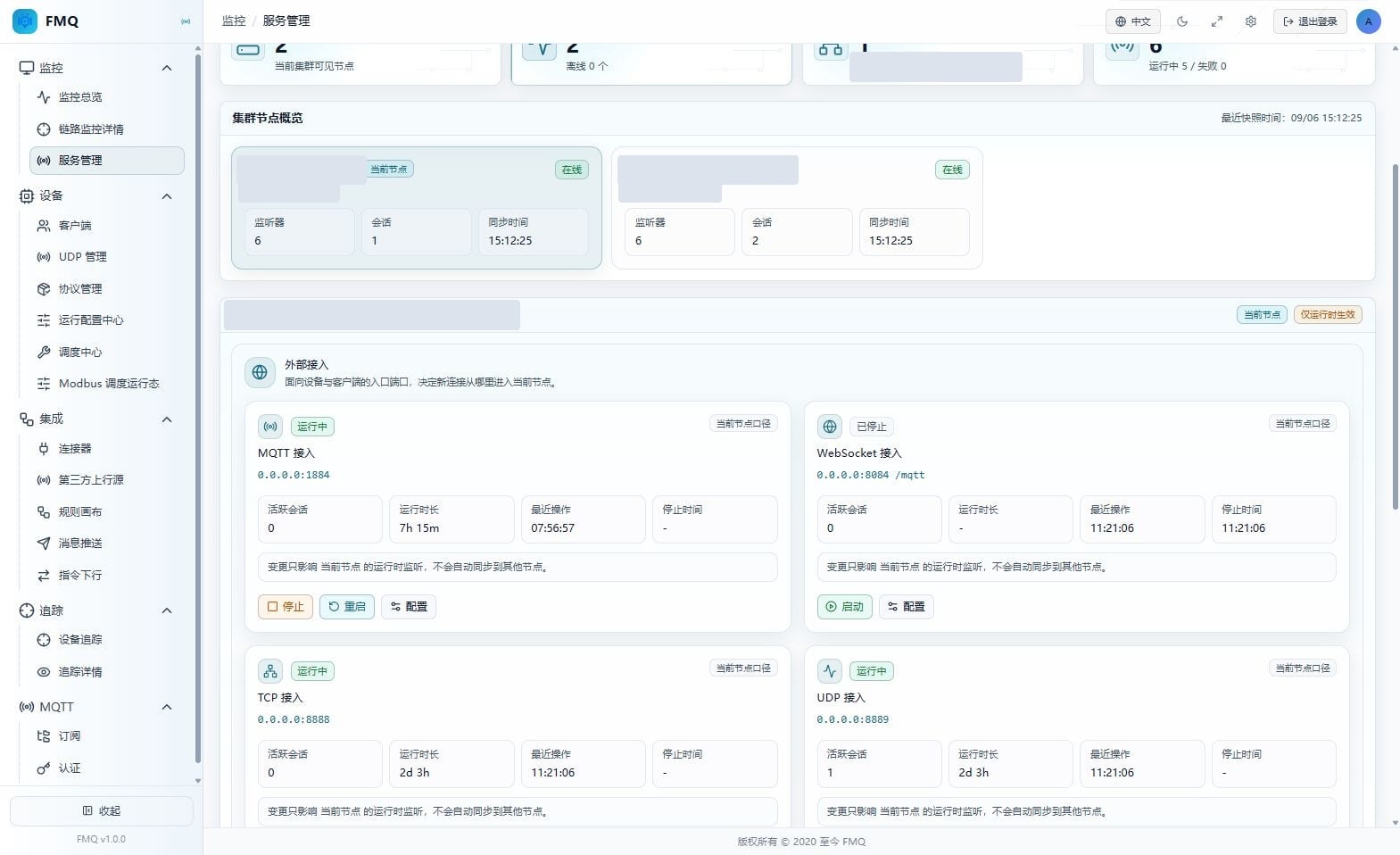Viewport: 1400px width, 855px height.
Task: Open 设备追踪 page
Action: [x=107, y=640]
